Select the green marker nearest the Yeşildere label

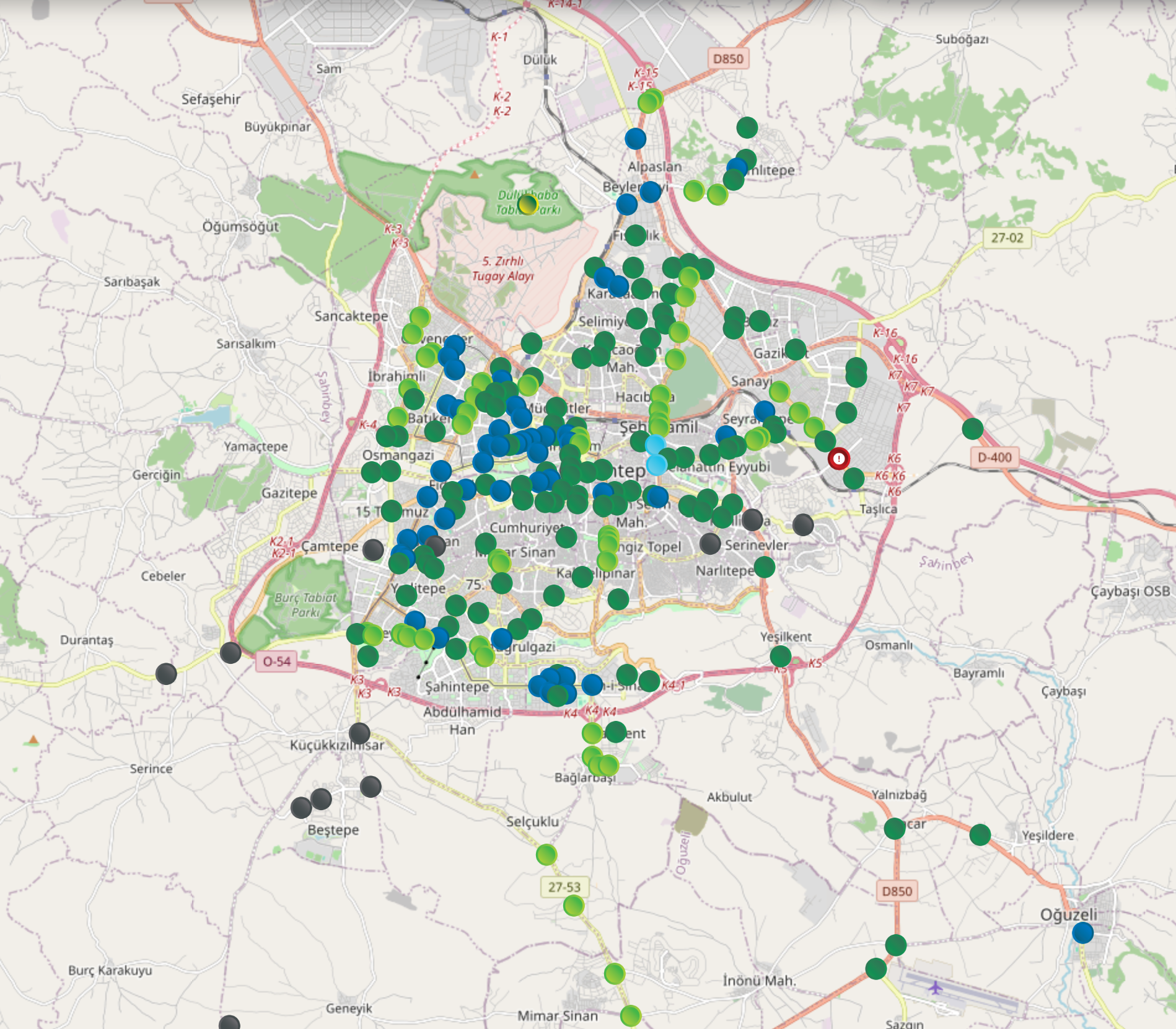[980, 834]
